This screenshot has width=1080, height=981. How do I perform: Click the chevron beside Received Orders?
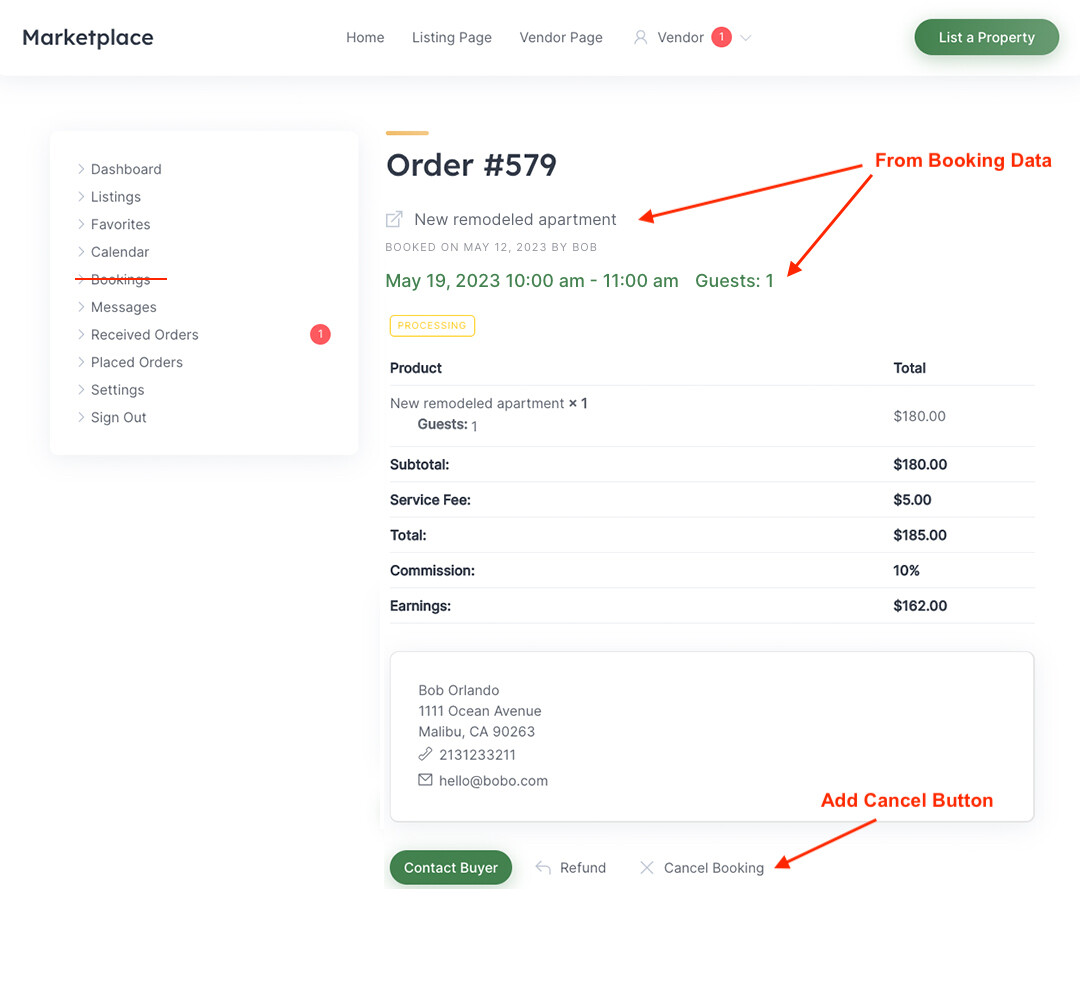[81, 334]
